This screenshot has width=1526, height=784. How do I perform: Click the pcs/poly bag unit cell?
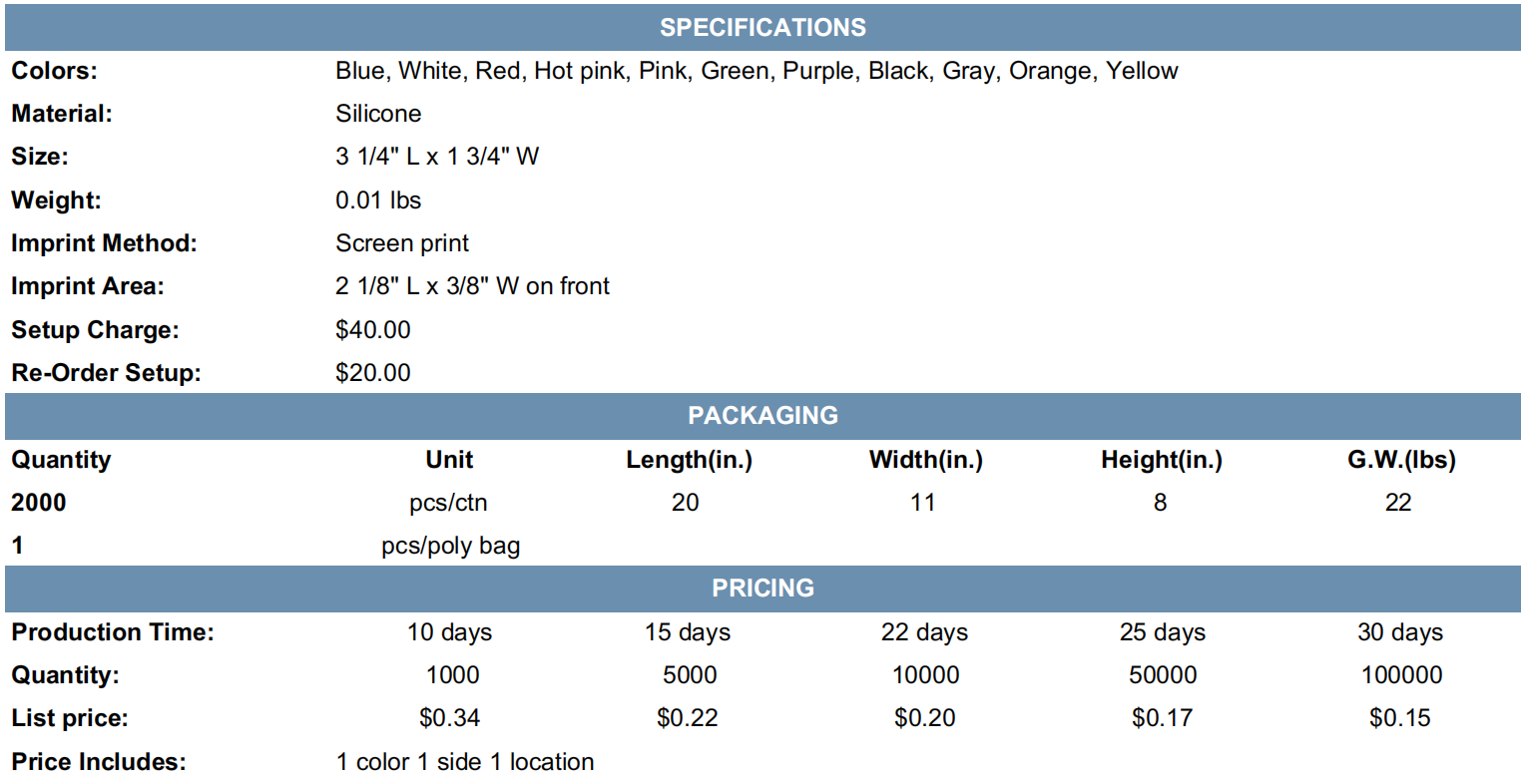point(451,546)
